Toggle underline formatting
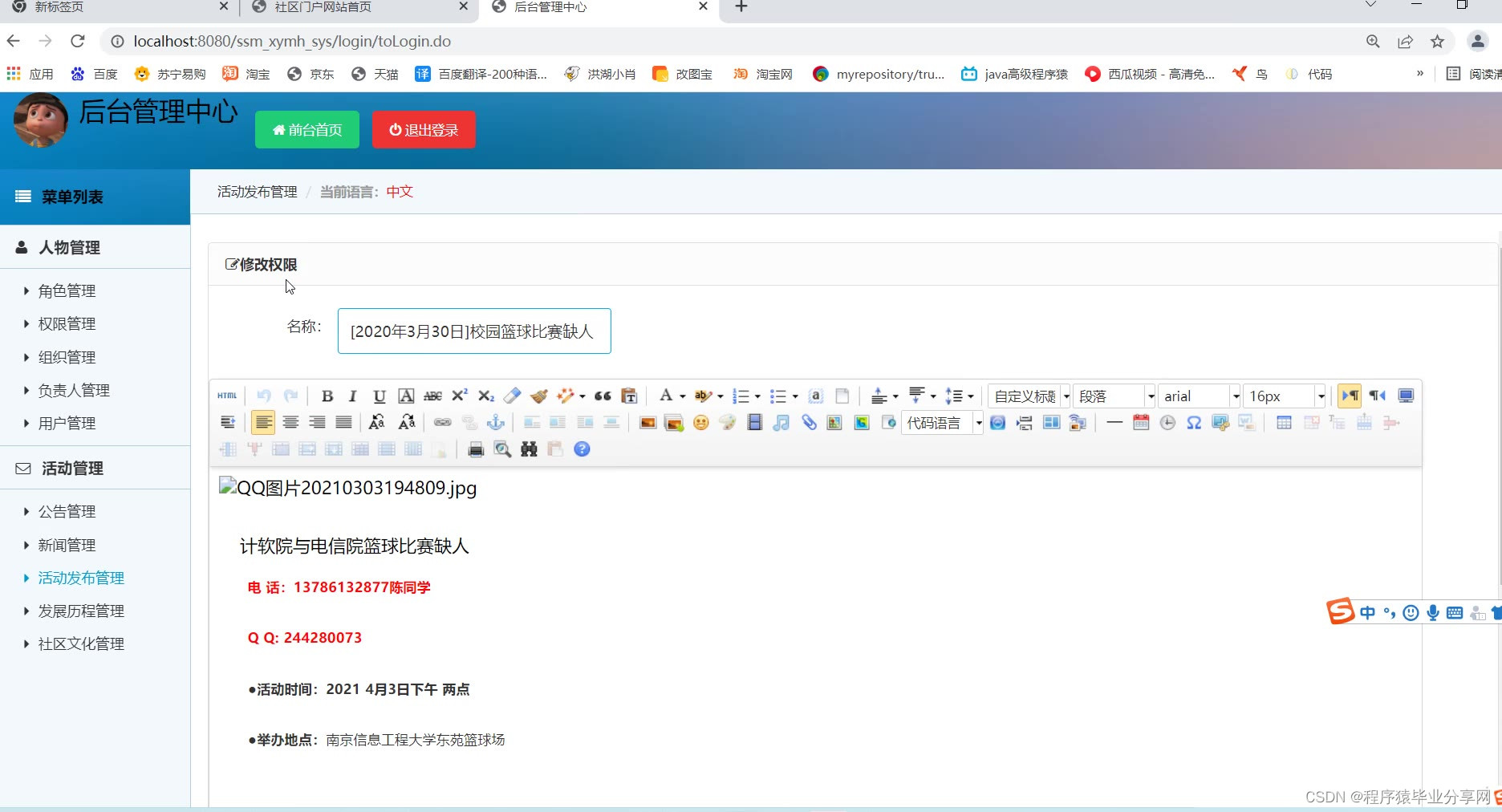Screen dimensions: 1502x812 [380, 396]
